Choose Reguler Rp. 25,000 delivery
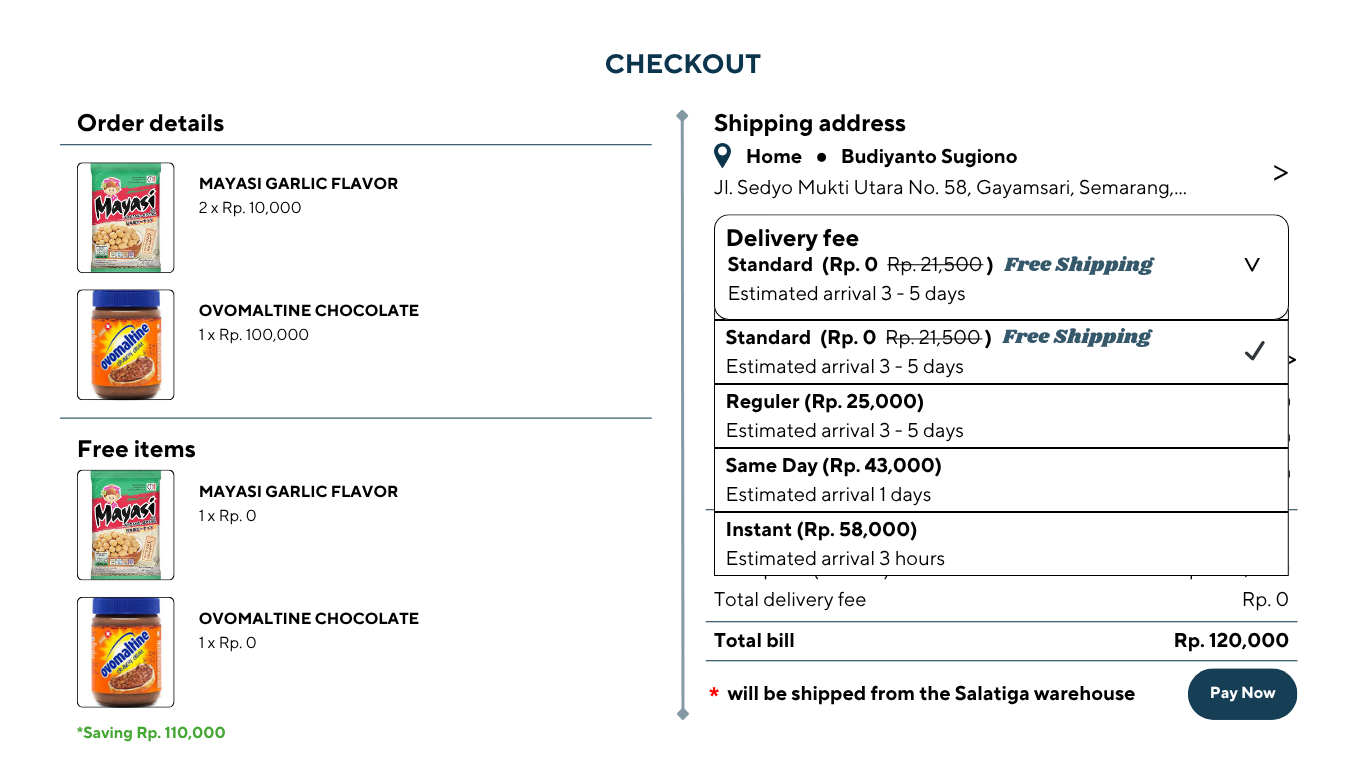 click(1000, 416)
